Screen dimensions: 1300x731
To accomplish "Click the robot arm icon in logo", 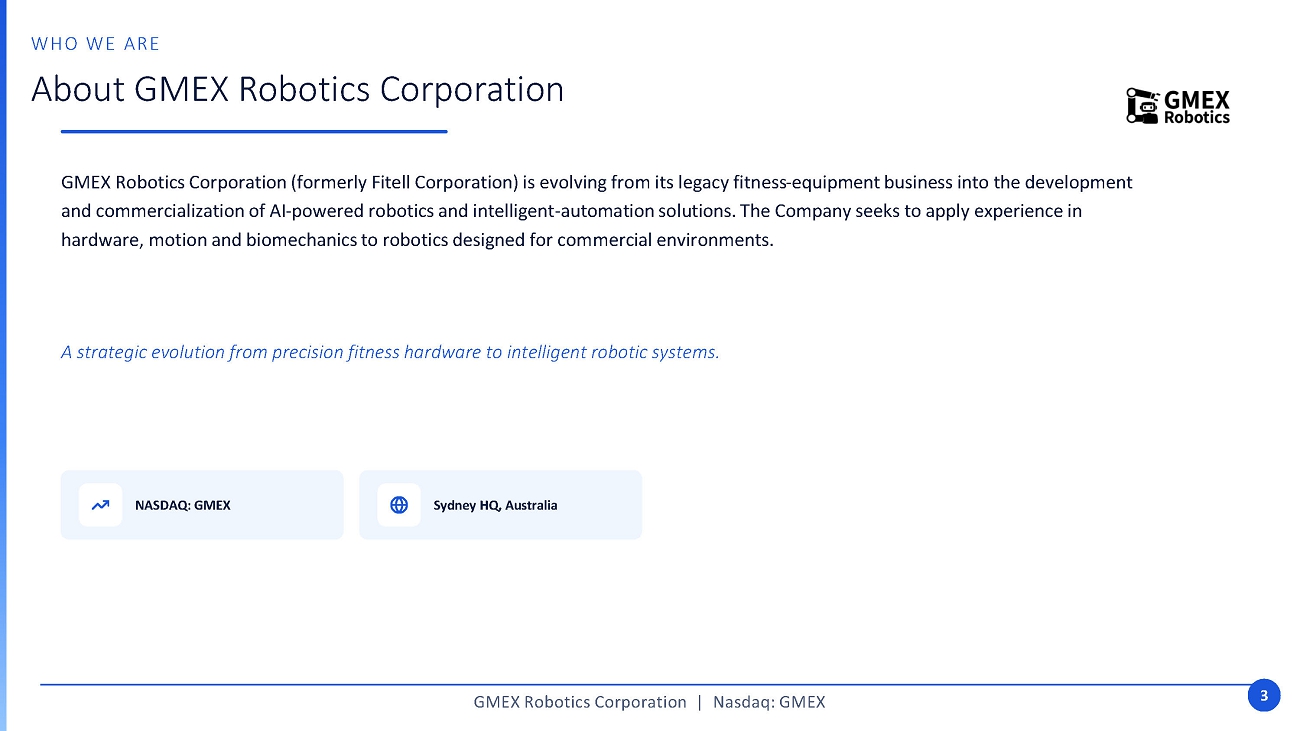I will click(1143, 106).
